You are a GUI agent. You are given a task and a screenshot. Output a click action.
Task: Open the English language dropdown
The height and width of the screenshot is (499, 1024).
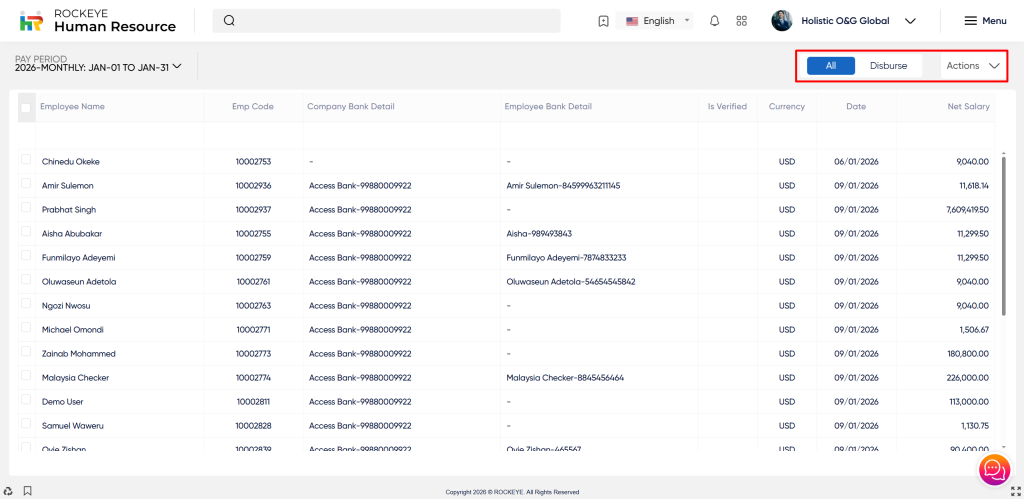point(657,21)
